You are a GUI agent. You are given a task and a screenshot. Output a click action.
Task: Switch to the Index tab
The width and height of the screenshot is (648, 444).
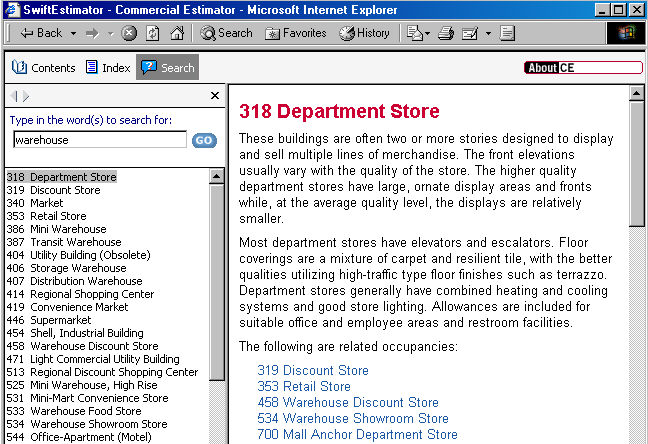coord(108,67)
